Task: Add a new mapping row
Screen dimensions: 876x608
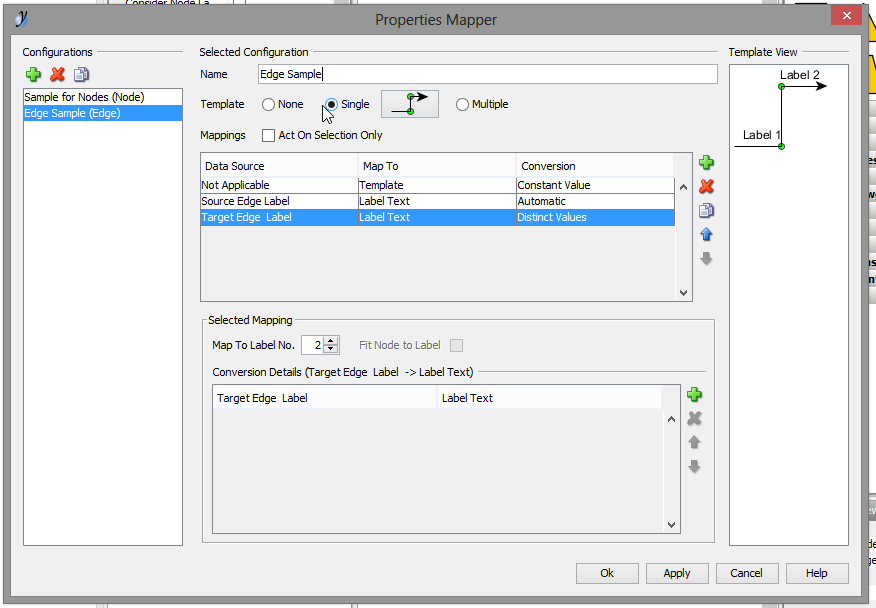Action: 706,163
